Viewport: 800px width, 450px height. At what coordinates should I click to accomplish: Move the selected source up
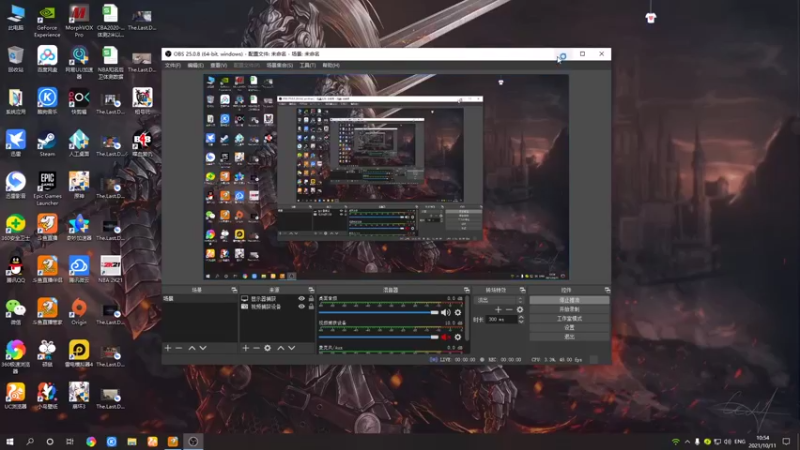point(281,348)
